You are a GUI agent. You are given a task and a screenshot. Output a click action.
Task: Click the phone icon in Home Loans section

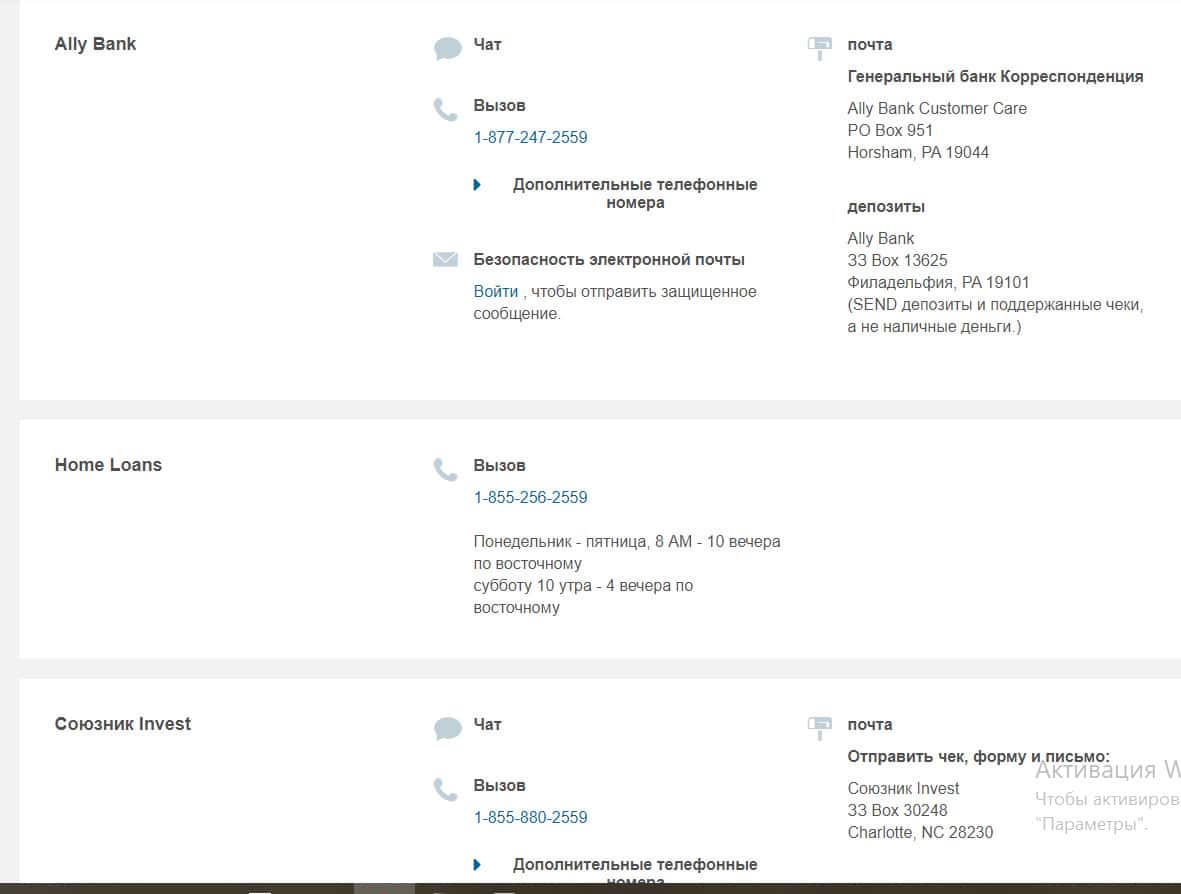[x=445, y=469]
